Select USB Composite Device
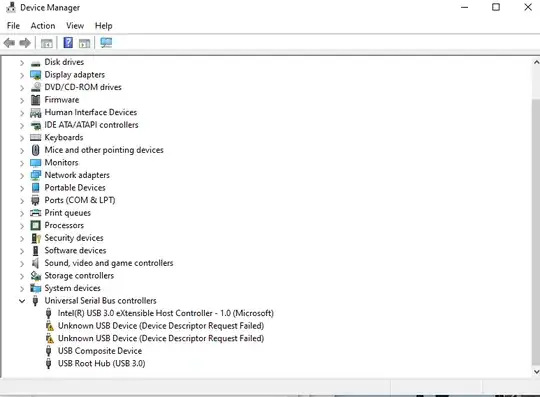Screen dimensions: 540x397 click(x=100, y=351)
